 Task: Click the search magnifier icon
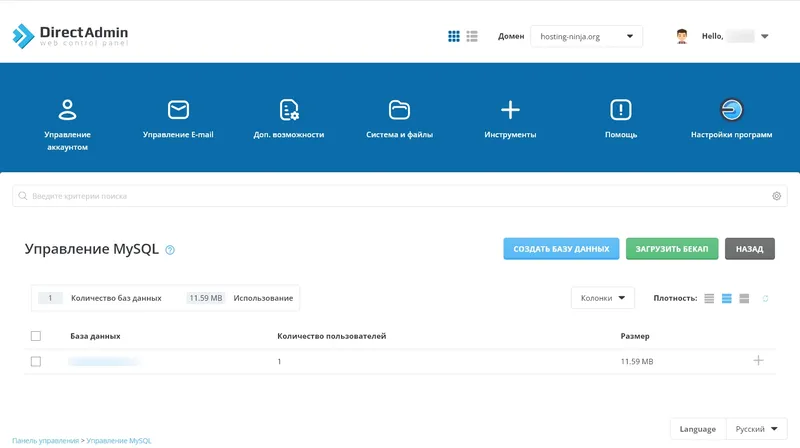[23, 196]
